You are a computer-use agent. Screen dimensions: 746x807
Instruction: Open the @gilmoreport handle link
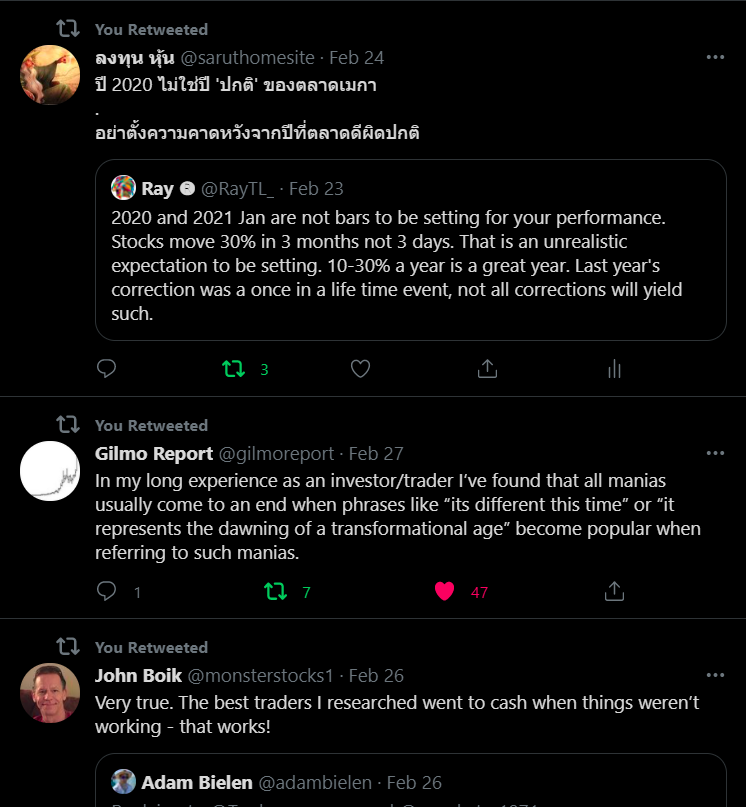[x=278, y=453]
